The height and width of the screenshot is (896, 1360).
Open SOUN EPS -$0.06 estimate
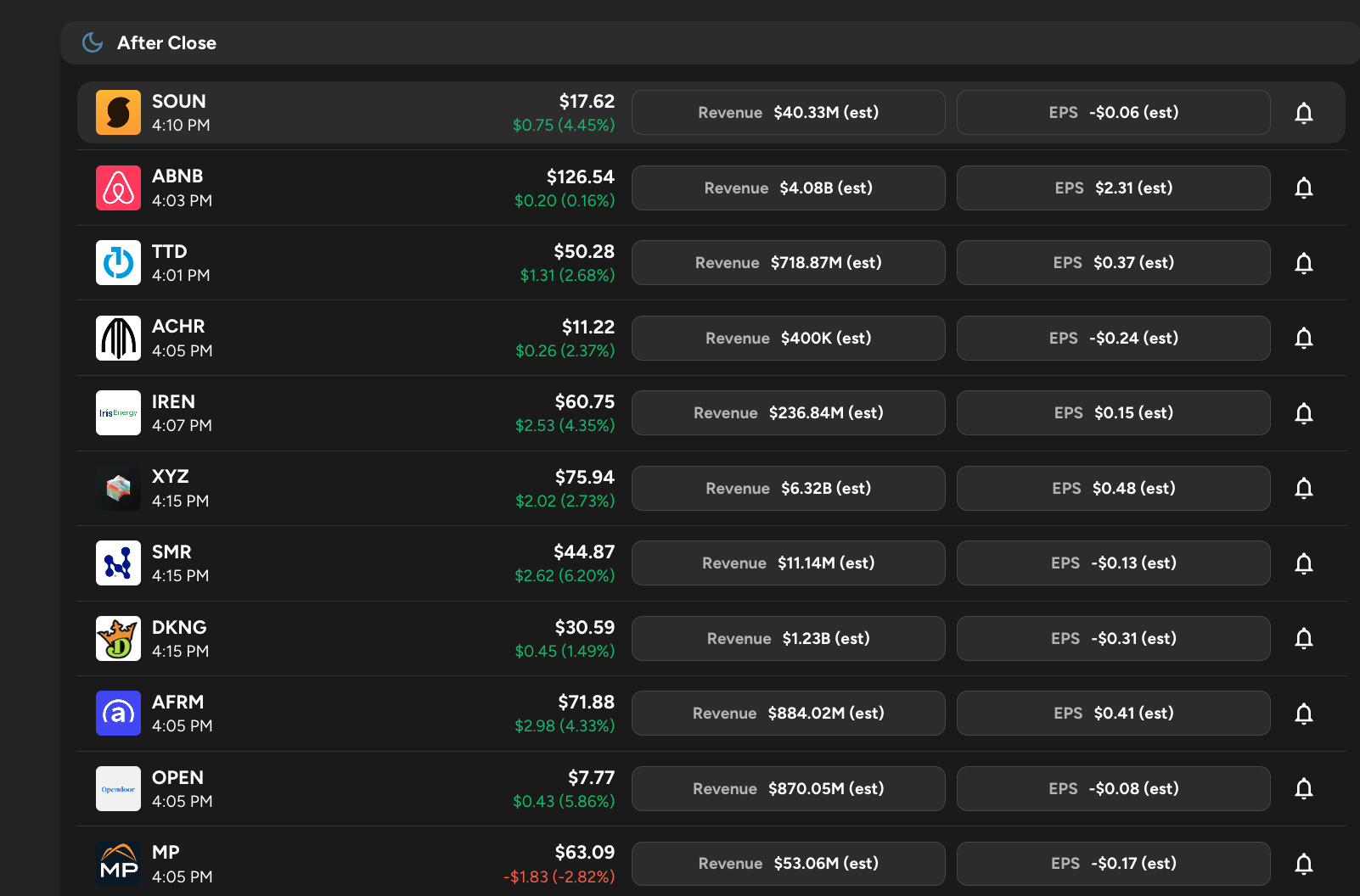(1114, 113)
